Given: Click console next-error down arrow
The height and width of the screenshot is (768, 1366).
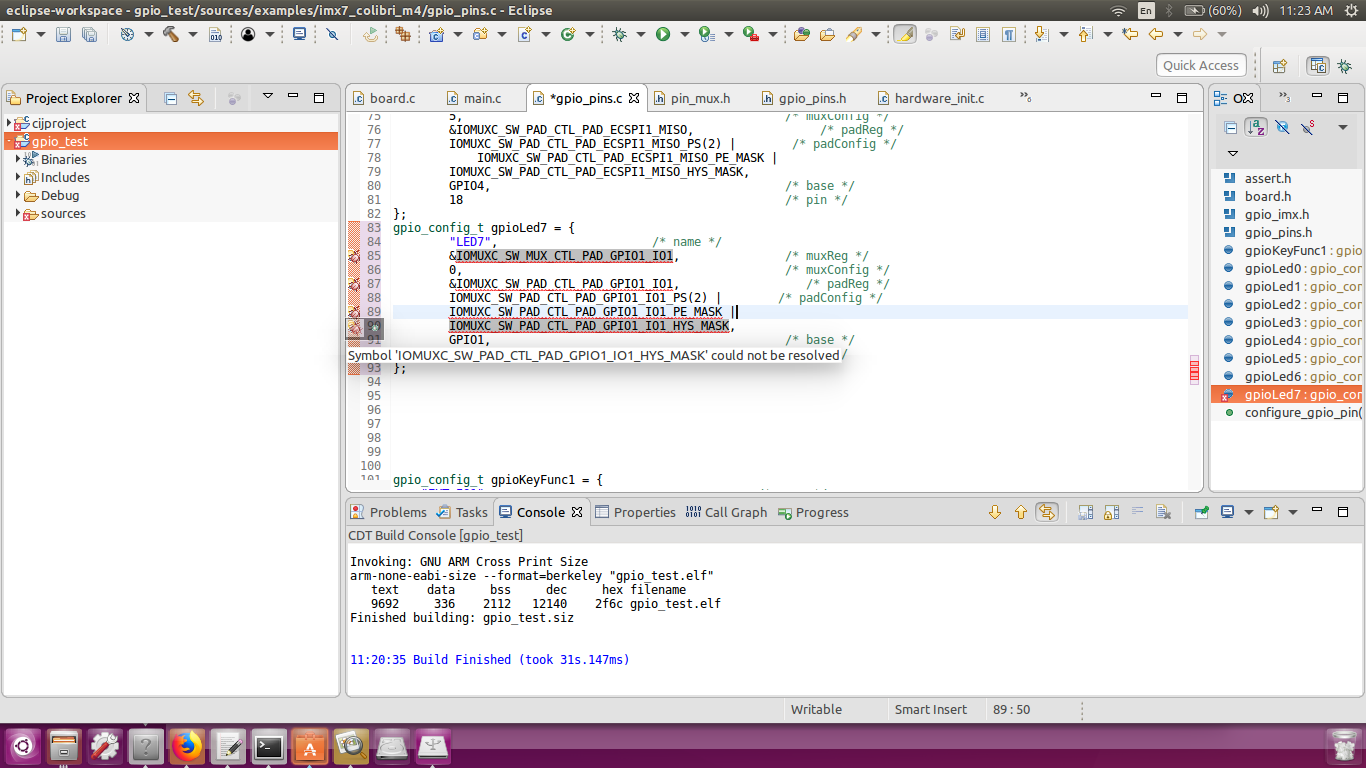Looking at the screenshot, I should click(994, 512).
